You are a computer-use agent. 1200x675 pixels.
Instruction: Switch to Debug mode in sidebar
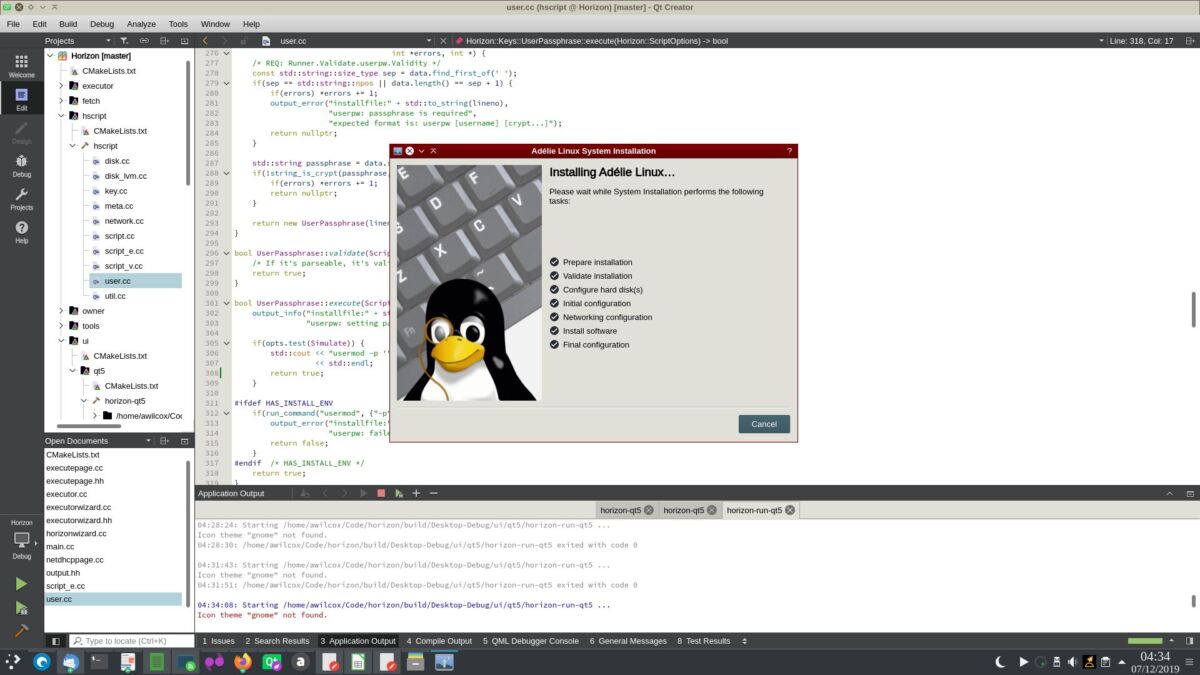[21, 165]
